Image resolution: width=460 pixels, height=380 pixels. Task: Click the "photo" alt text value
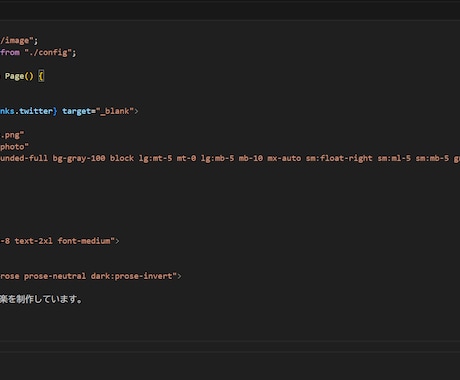14,147
